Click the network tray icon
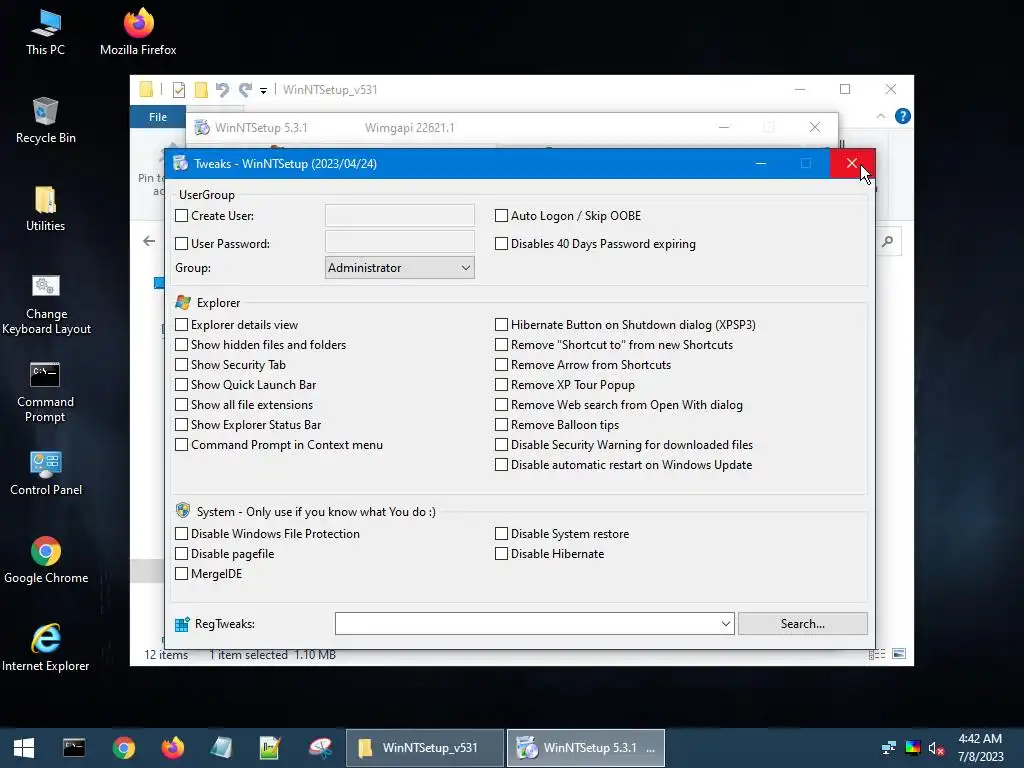 tap(888, 748)
